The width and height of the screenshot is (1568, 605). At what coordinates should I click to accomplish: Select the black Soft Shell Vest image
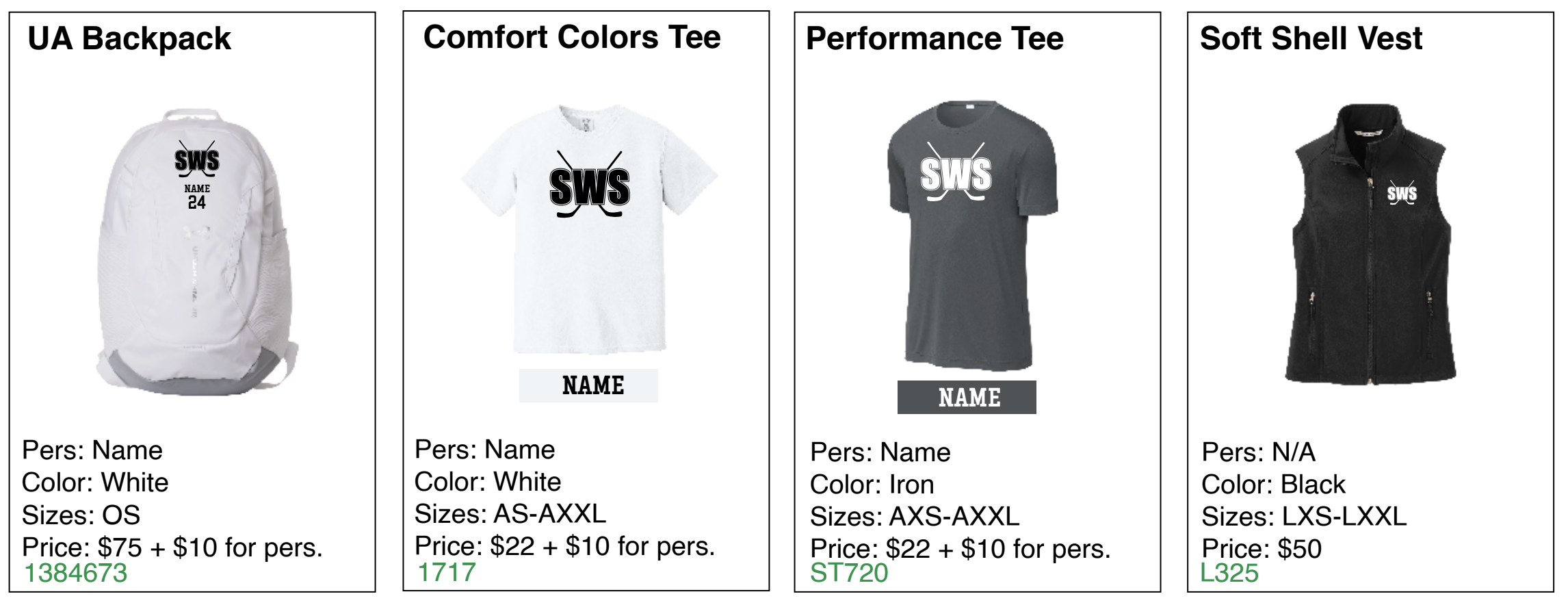tap(1370, 244)
